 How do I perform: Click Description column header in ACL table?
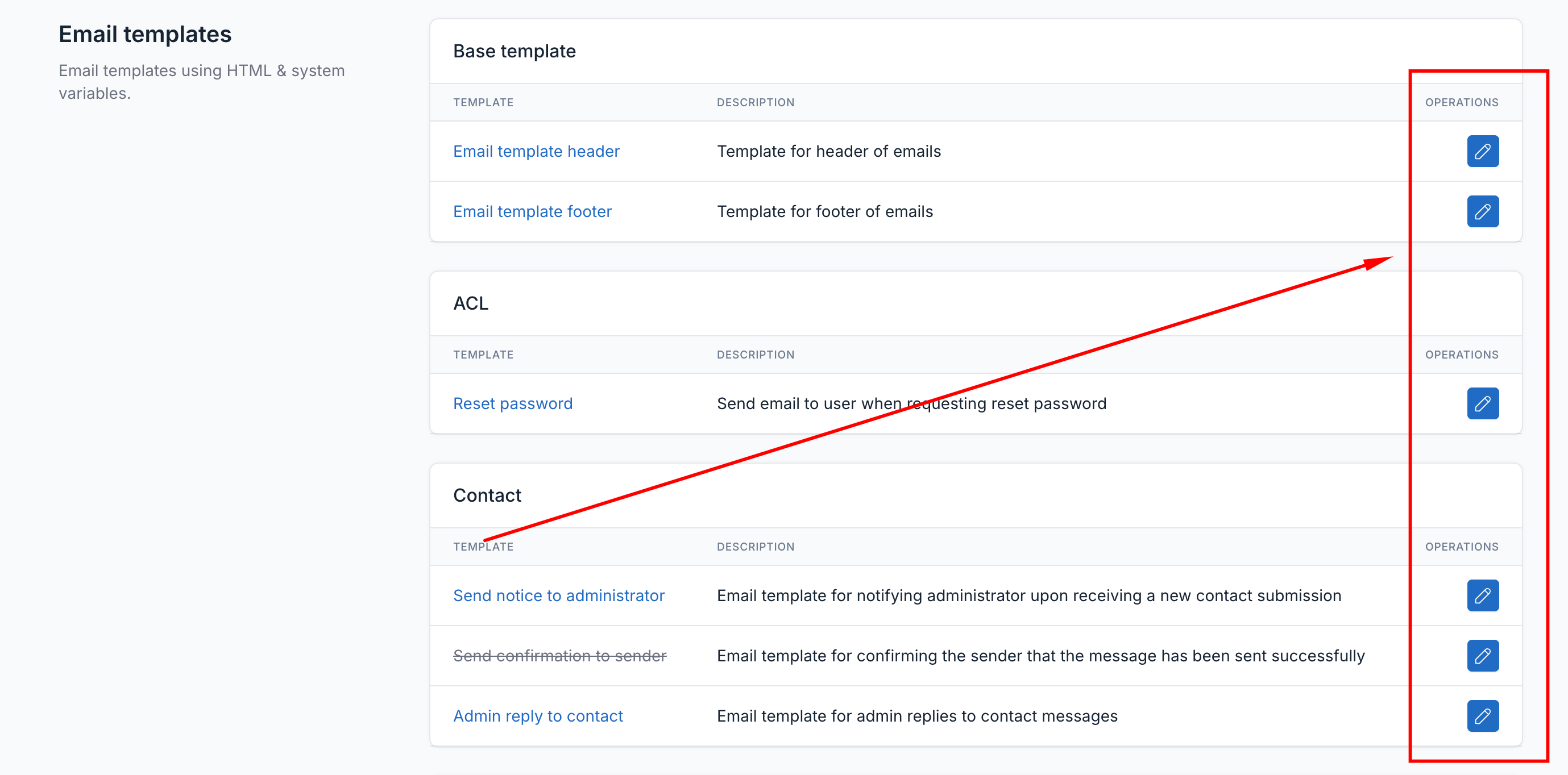[x=755, y=355]
